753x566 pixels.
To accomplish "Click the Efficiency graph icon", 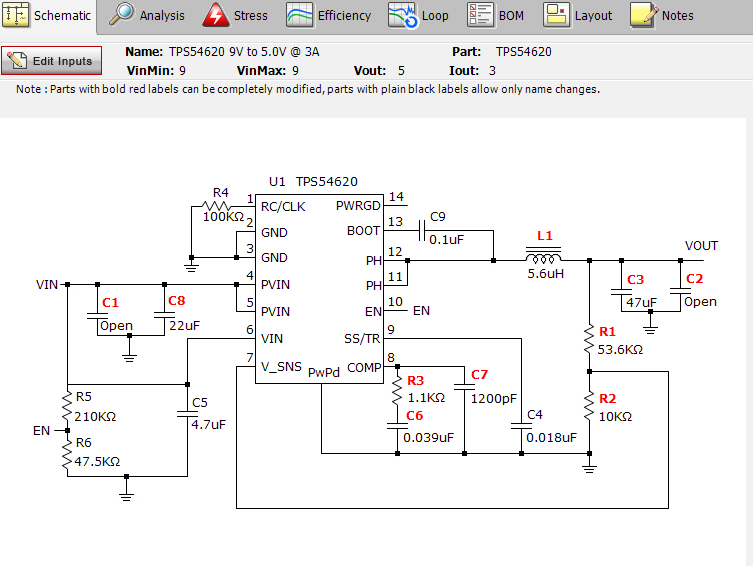I will (x=300, y=14).
